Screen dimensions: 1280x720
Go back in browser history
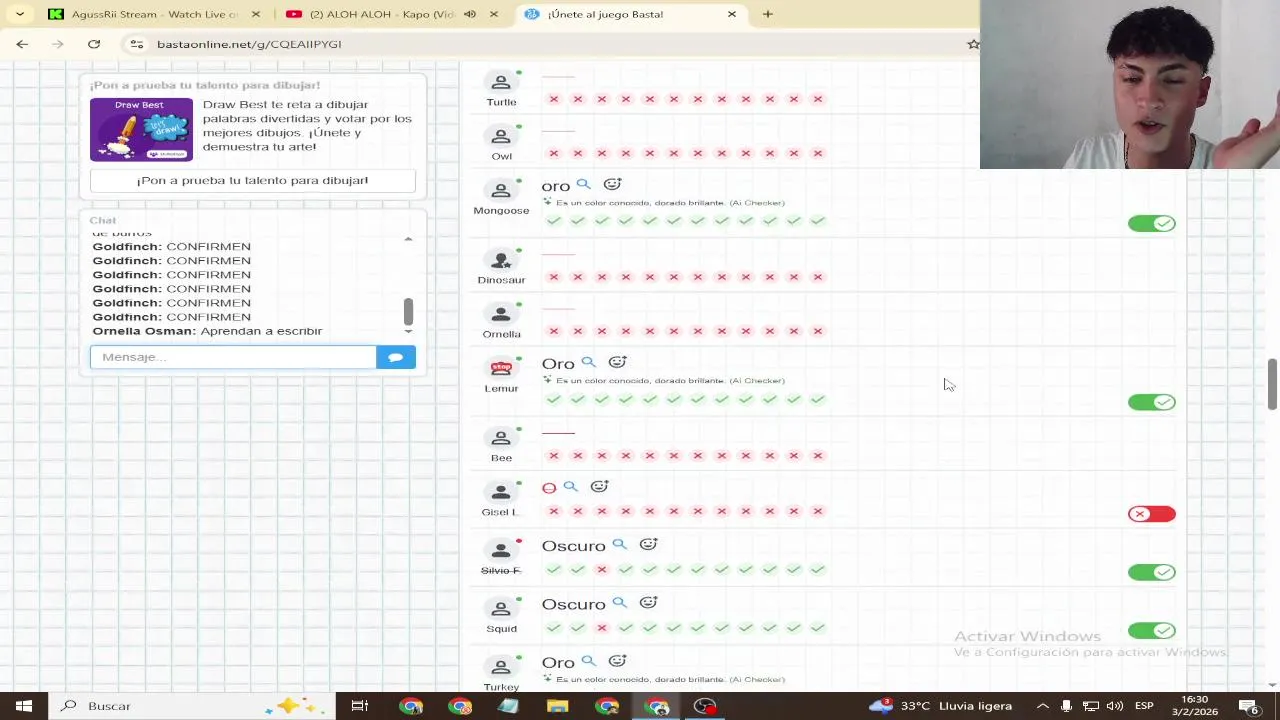[x=22, y=44]
